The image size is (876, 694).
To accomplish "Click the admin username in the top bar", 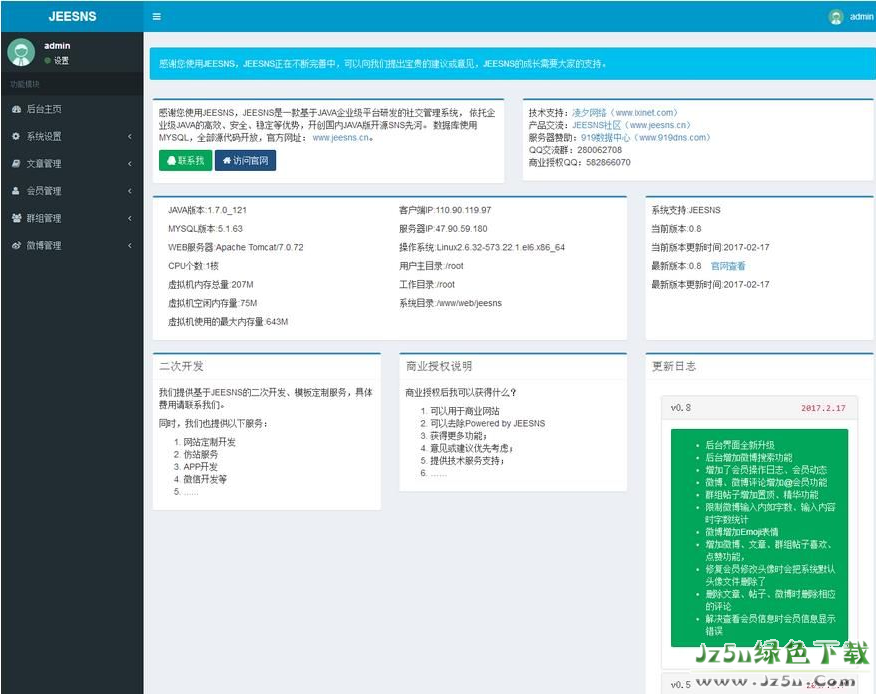I will (x=861, y=17).
